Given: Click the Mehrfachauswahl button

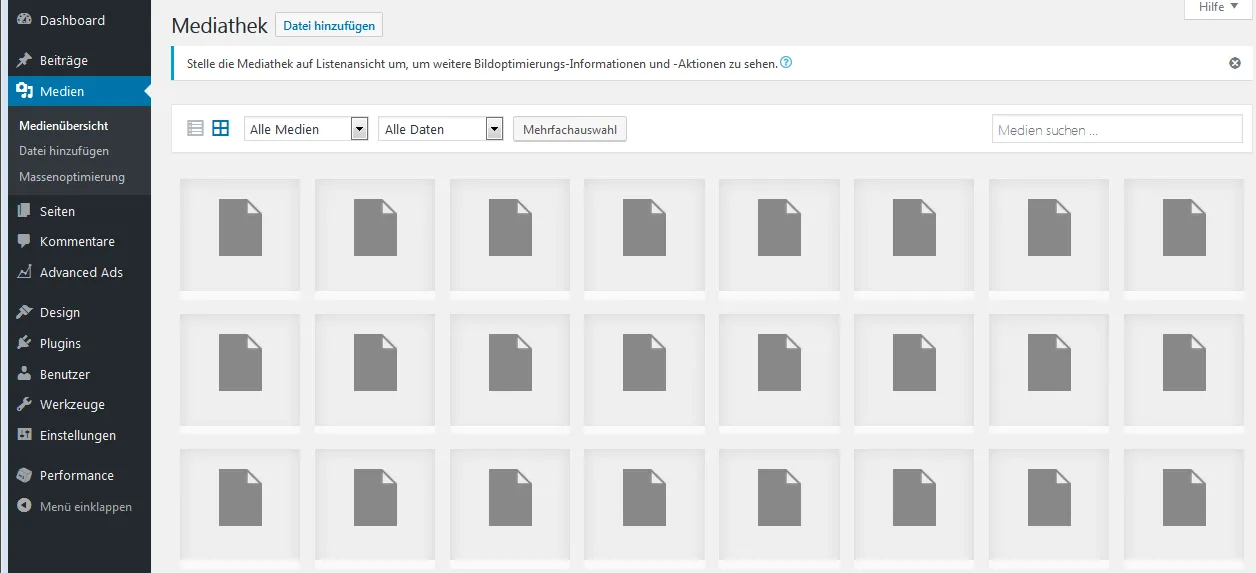Looking at the screenshot, I should click(x=570, y=129).
